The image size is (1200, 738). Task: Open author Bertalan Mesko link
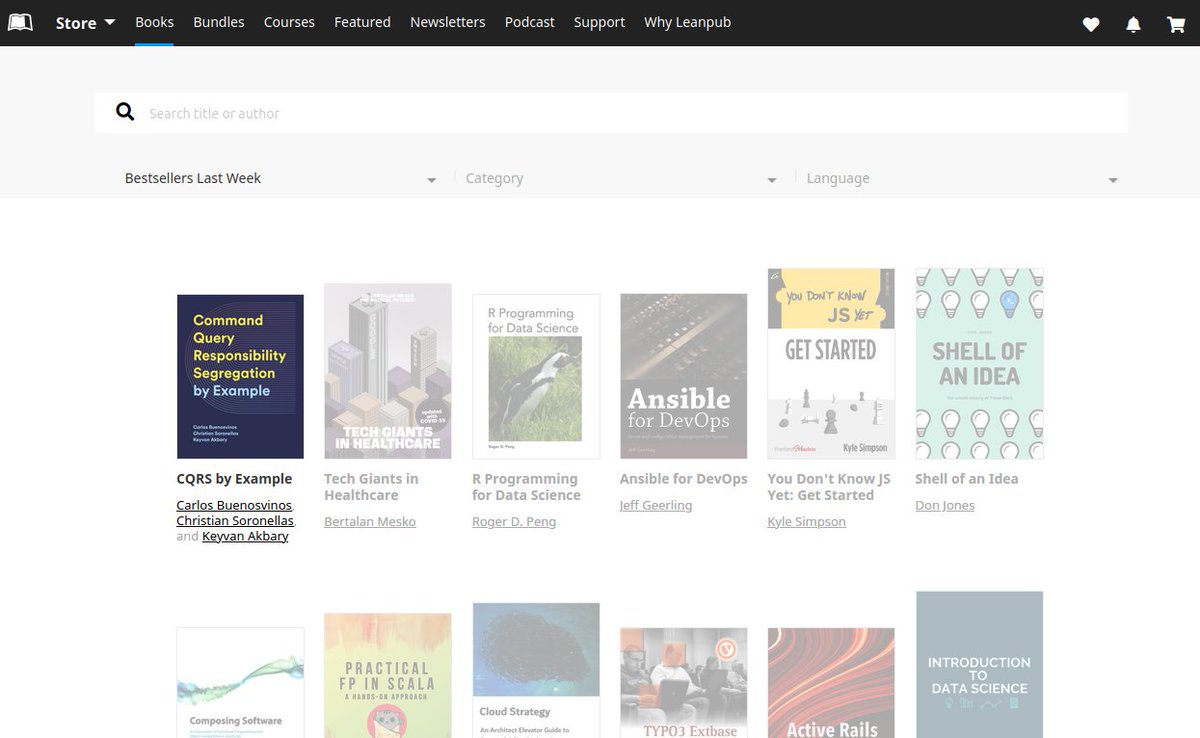370,522
